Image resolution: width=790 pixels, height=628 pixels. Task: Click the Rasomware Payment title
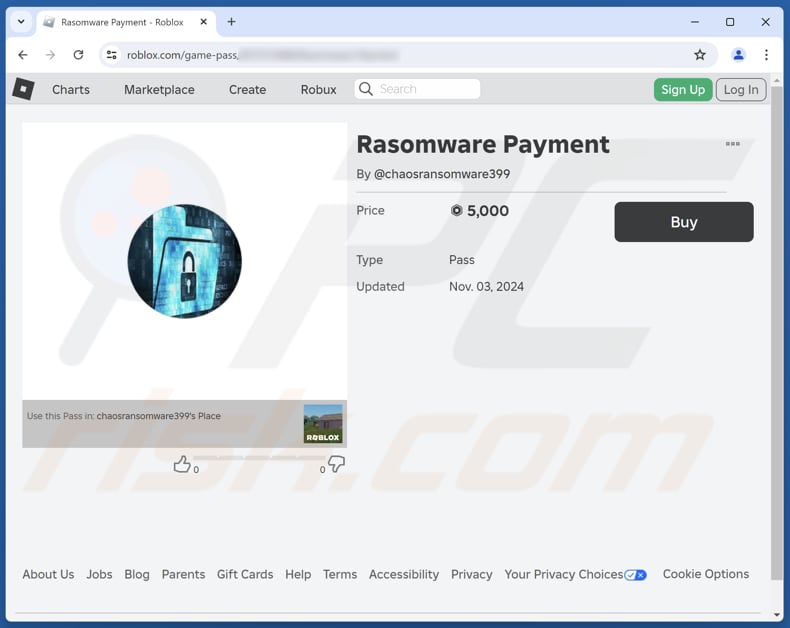click(x=483, y=144)
